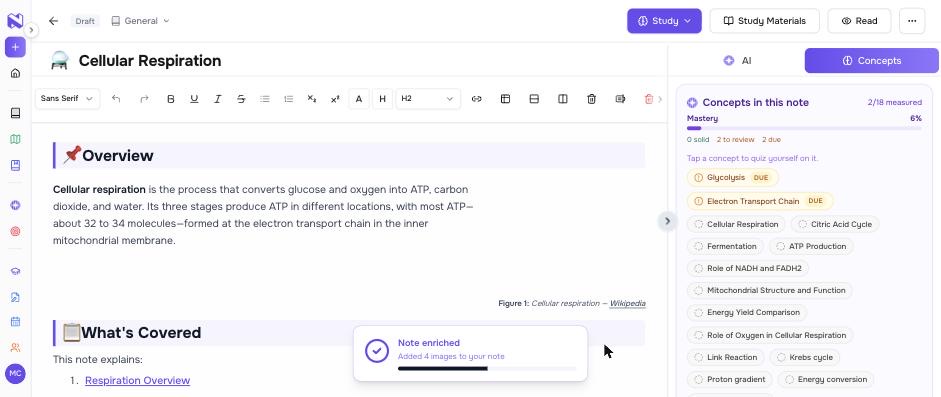Open the highlight H button

pos(382,99)
